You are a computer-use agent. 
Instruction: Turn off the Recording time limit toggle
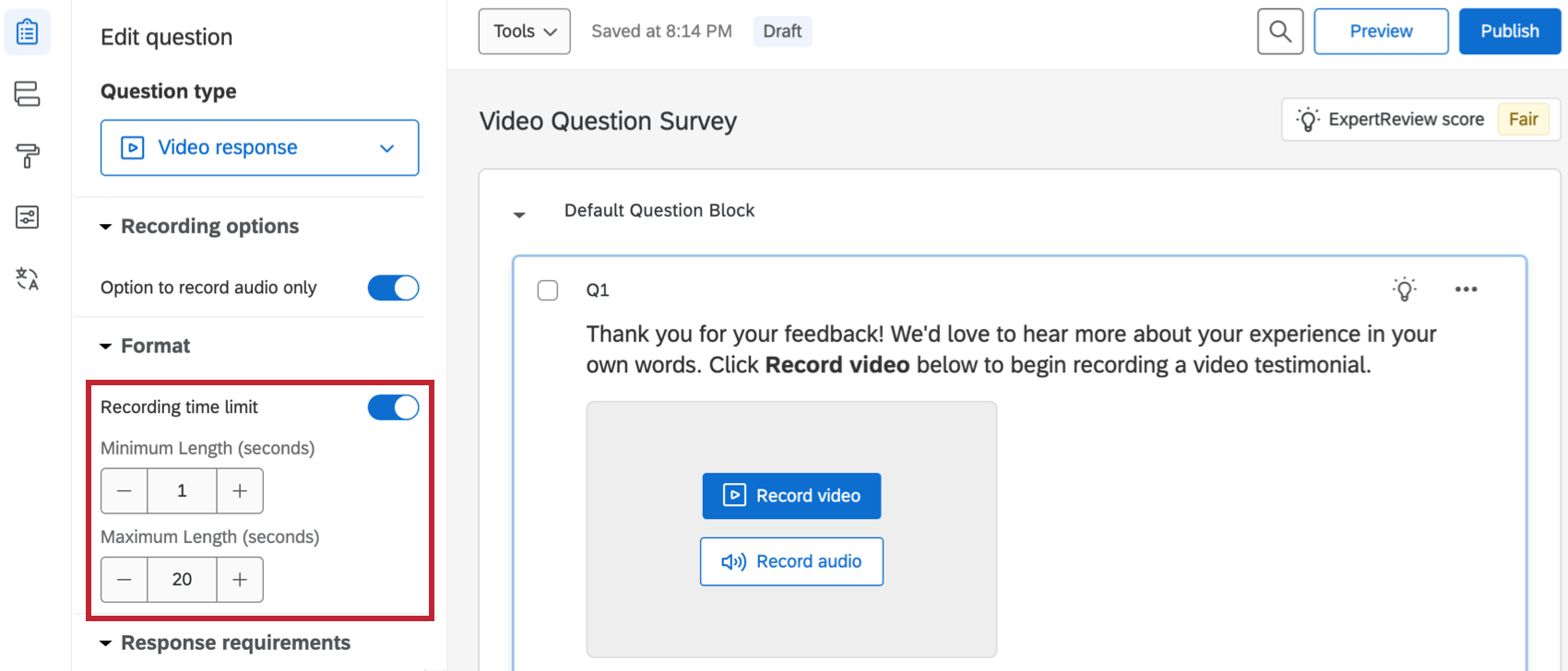(x=393, y=407)
